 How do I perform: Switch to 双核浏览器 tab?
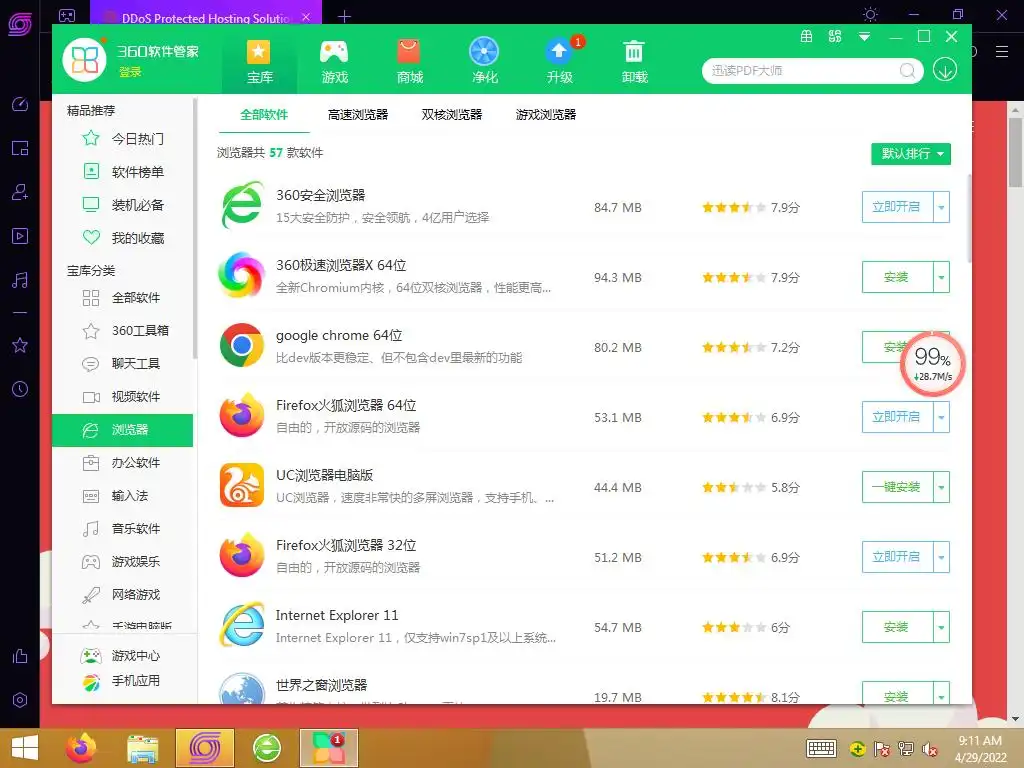pos(452,115)
